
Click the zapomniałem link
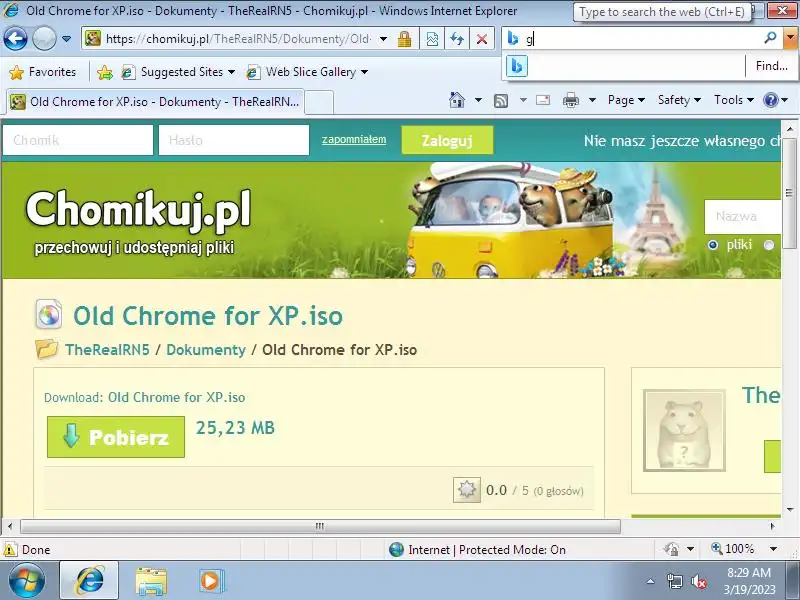[354, 139]
